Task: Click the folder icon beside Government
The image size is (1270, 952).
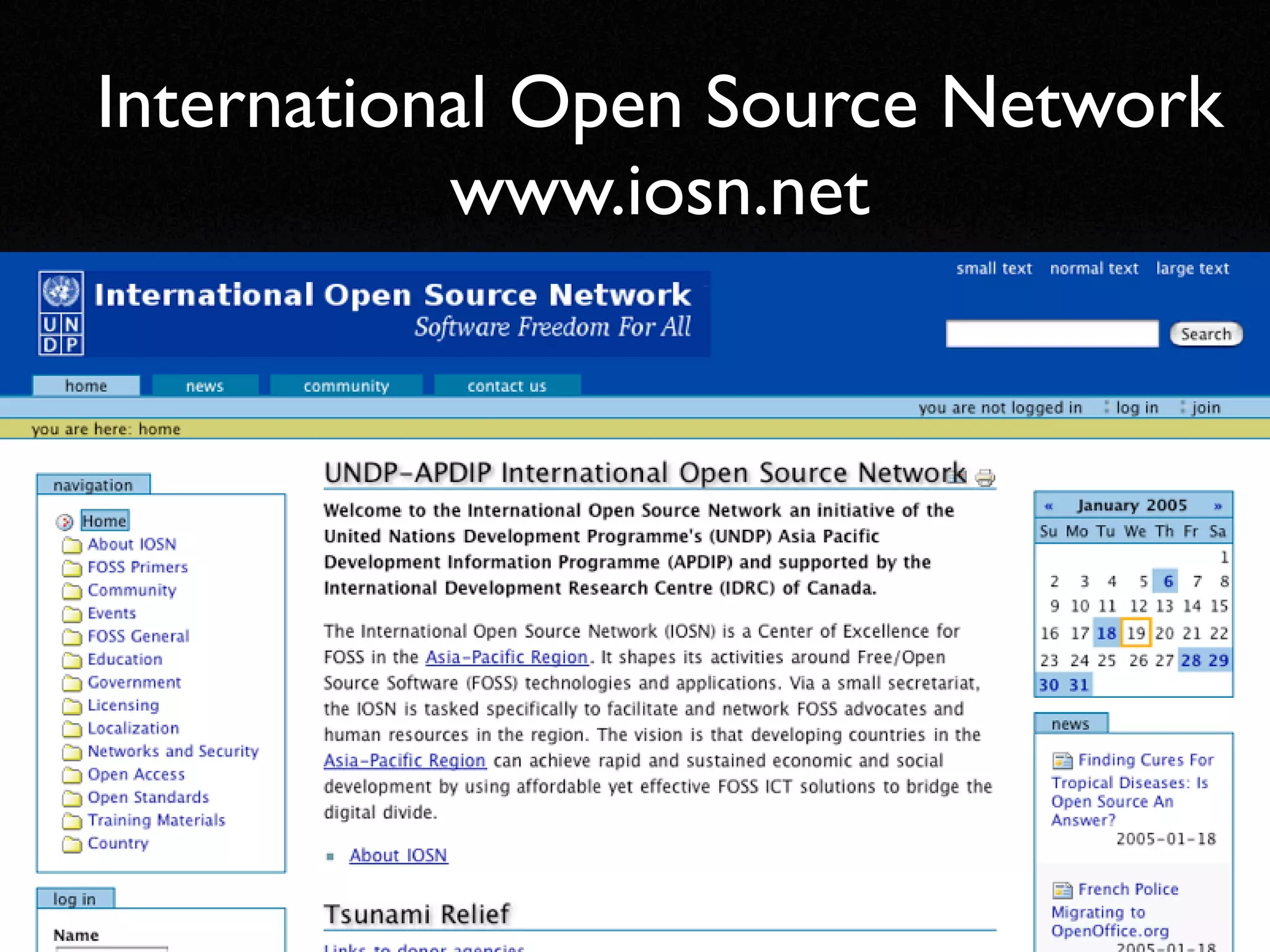Action: 72,682
